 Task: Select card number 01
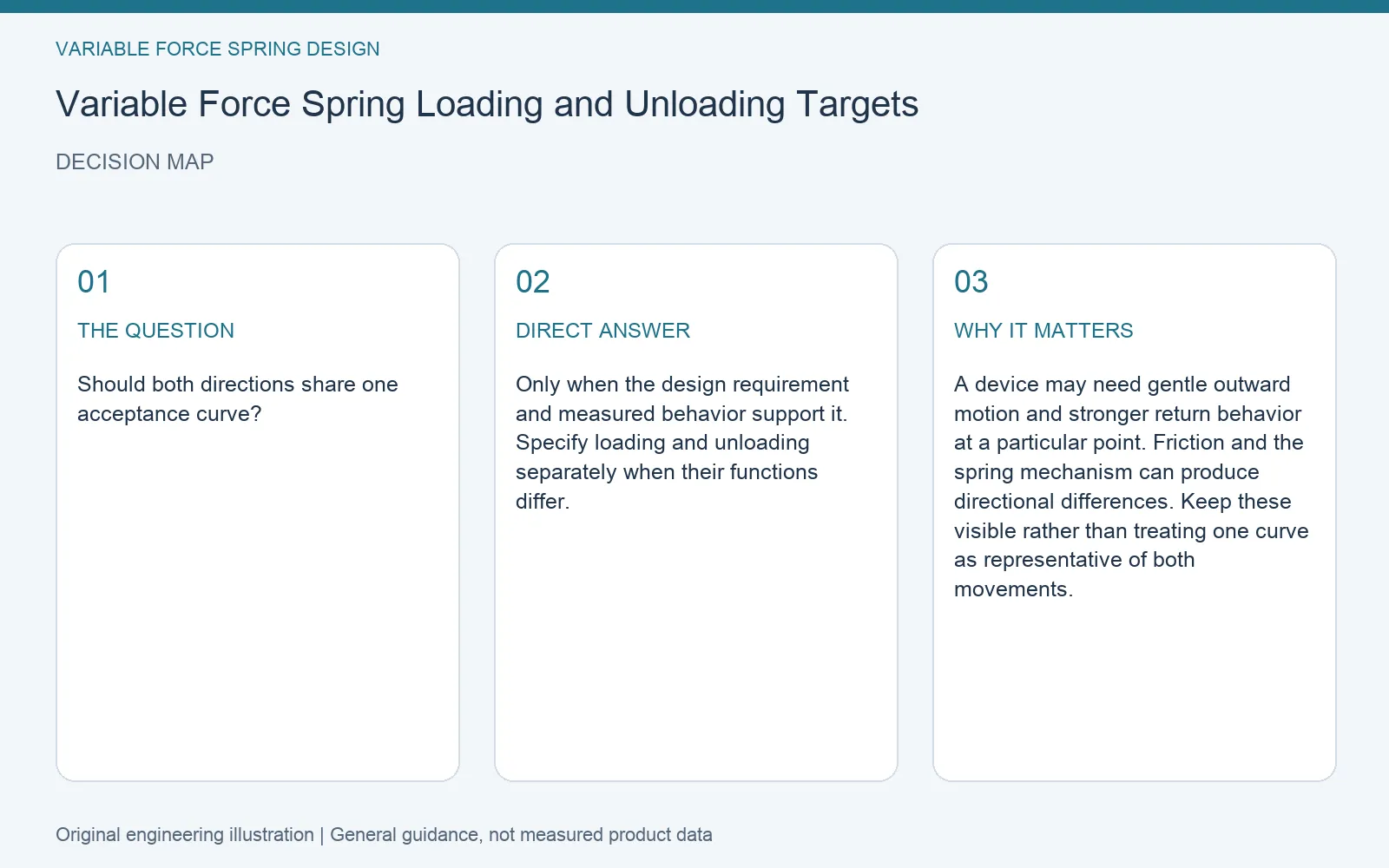pyautogui.click(x=94, y=282)
